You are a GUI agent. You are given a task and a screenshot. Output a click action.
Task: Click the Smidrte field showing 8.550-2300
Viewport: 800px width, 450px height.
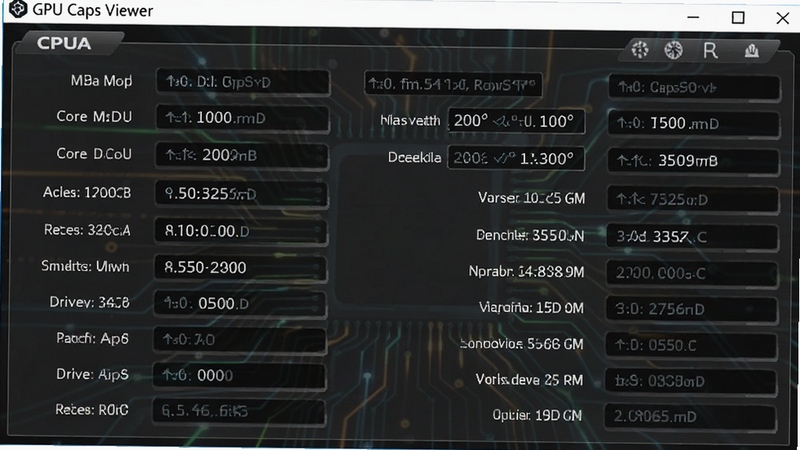click(x=240, y=267)
